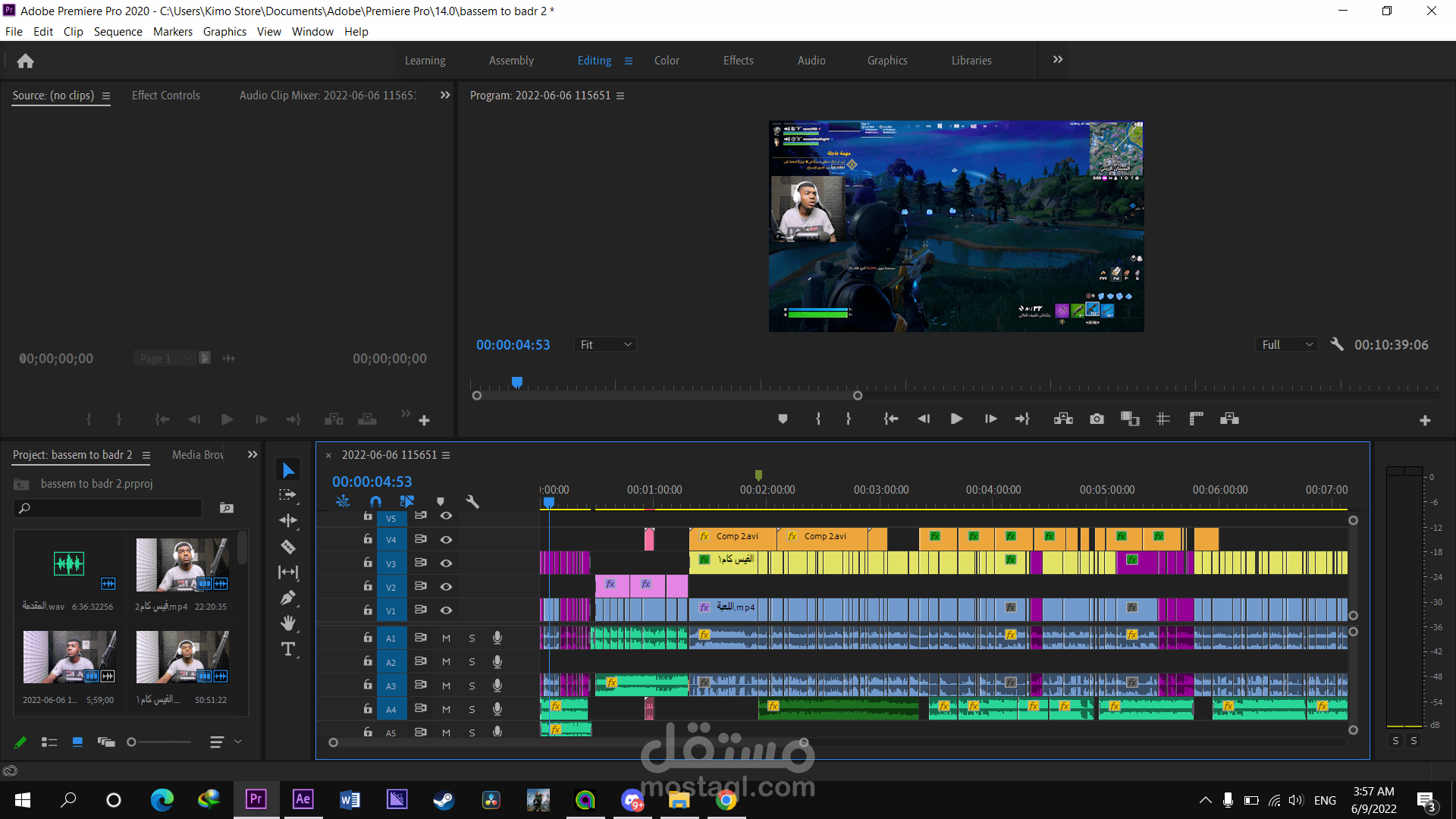The width and height of the screenshot is (1456, 819).
Task: Open the Graphics menu in the menu bar
Action: (x=224, y=32)
